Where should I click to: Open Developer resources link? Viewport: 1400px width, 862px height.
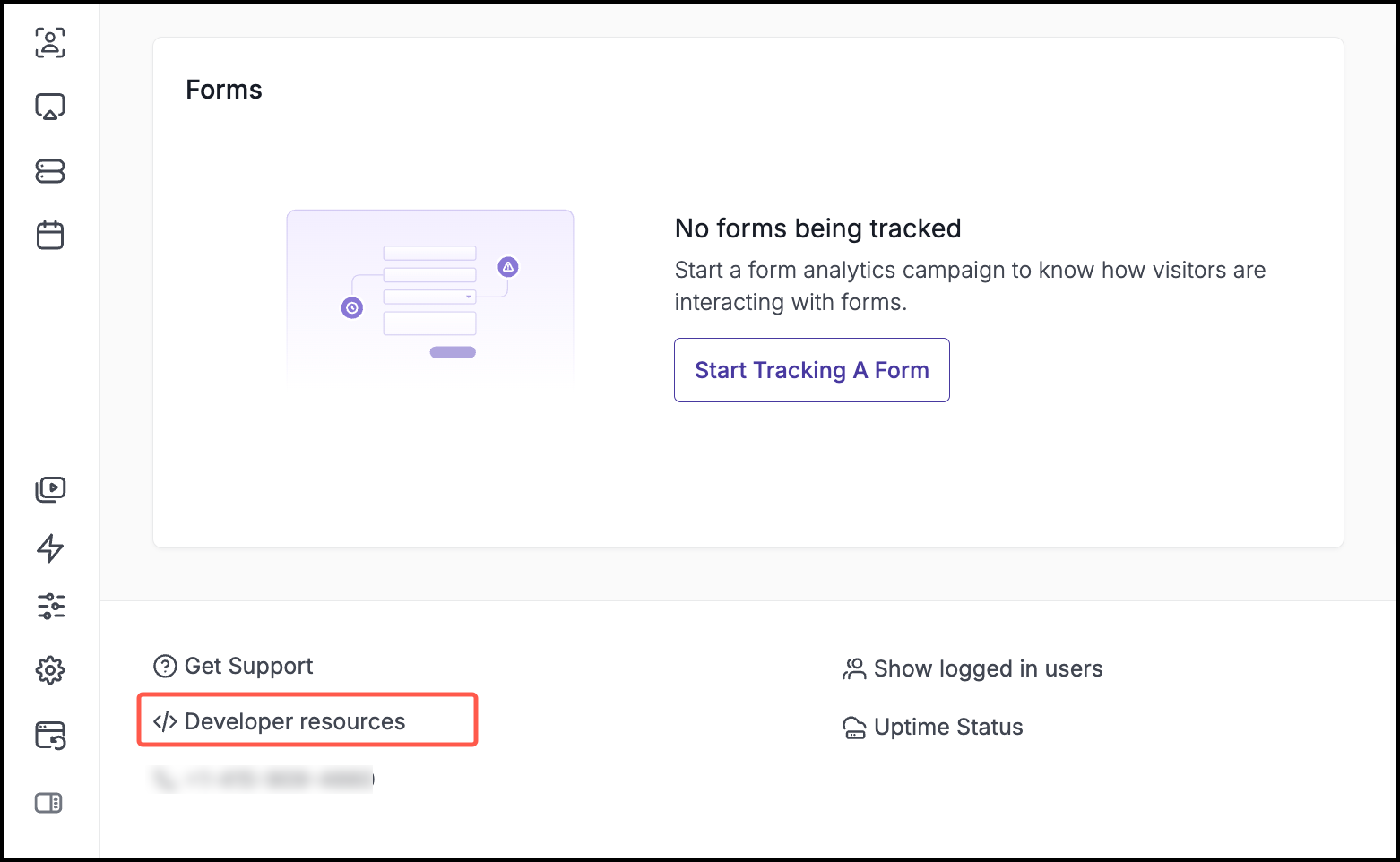coord(280,721)
